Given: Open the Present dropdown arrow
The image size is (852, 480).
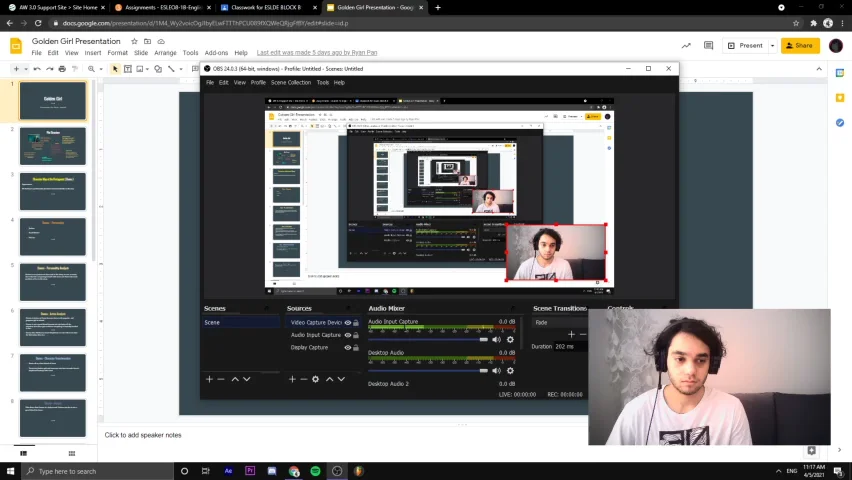Looking at the screenshot, I should tap(772, 46).
